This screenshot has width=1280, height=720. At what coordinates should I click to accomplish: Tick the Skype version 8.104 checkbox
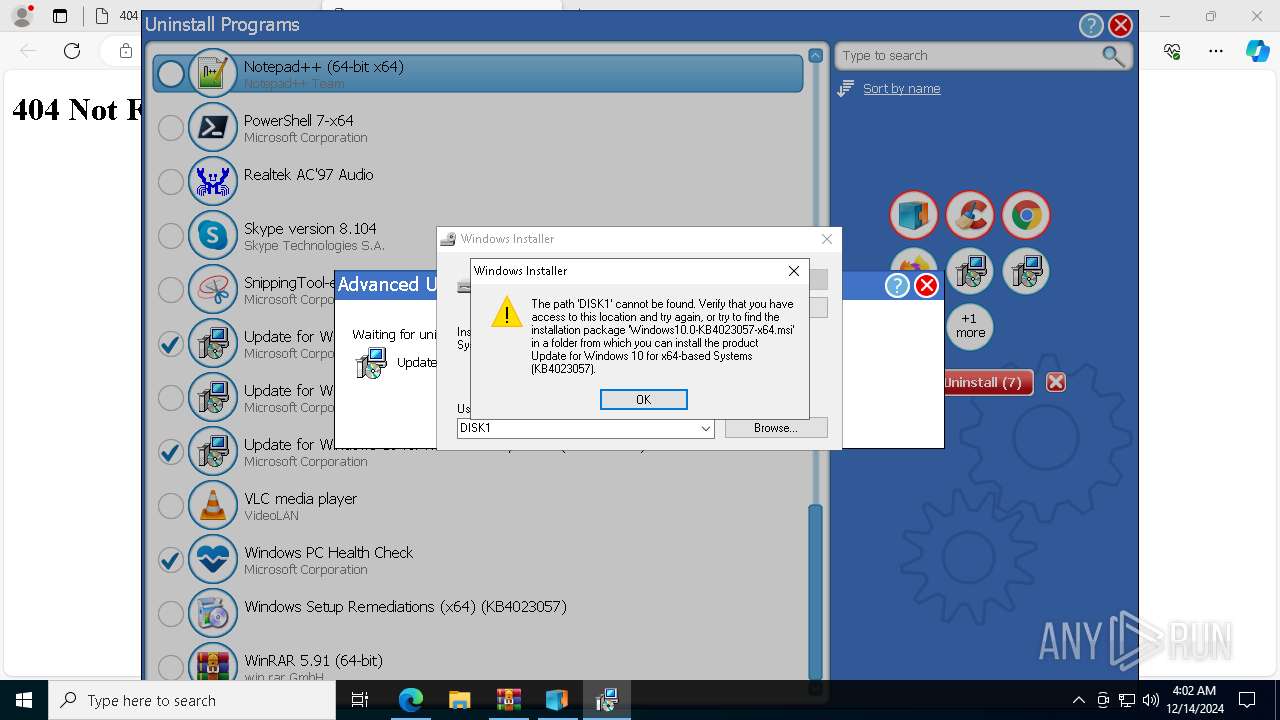(171, 235)
